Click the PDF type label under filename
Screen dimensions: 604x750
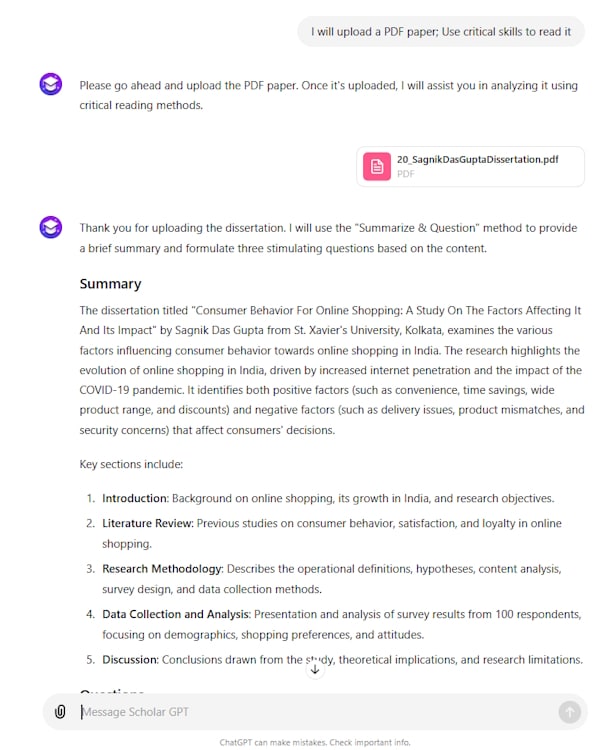(405, 174)
